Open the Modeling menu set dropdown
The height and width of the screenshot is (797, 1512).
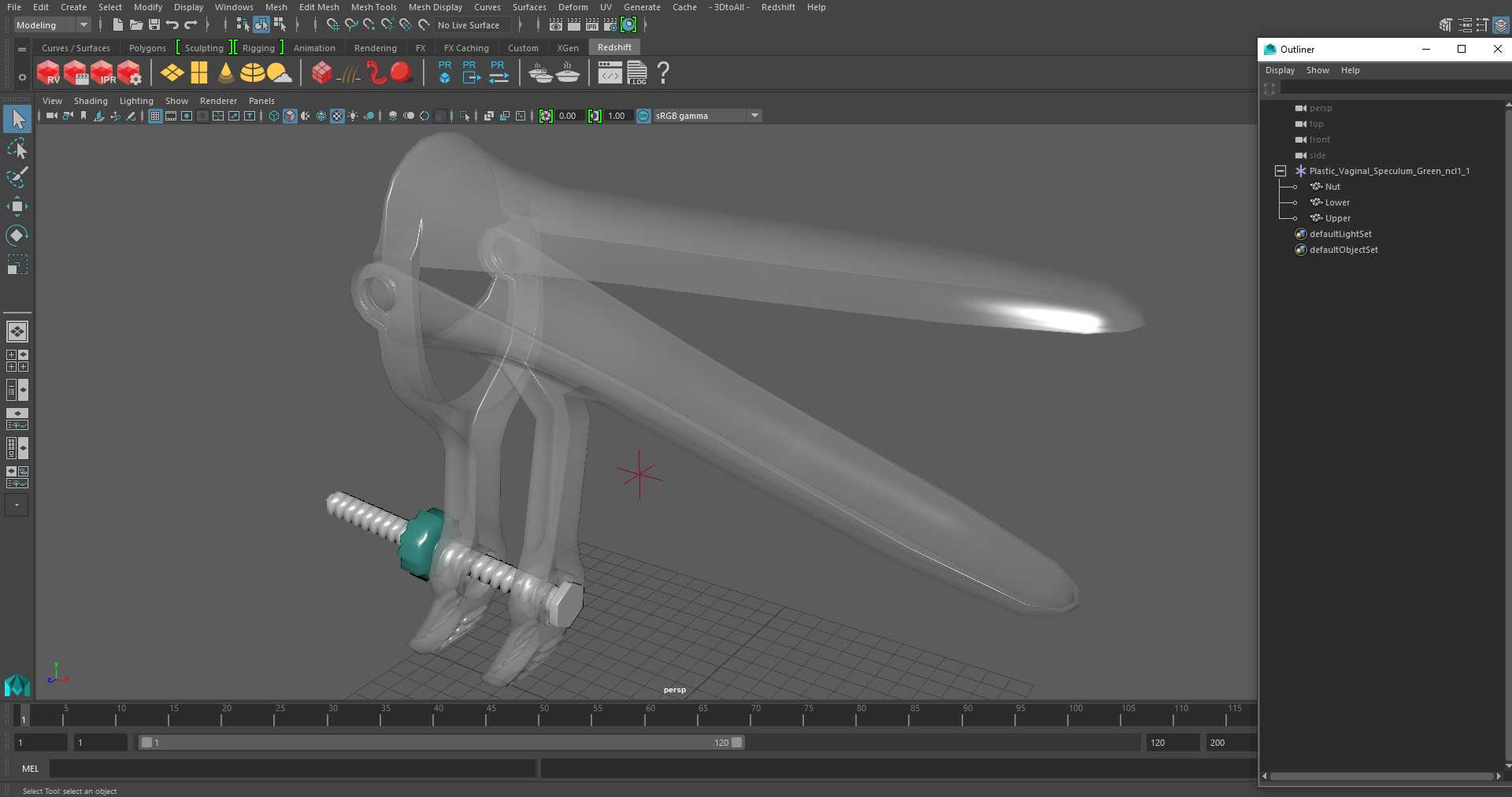pos(52,25)
